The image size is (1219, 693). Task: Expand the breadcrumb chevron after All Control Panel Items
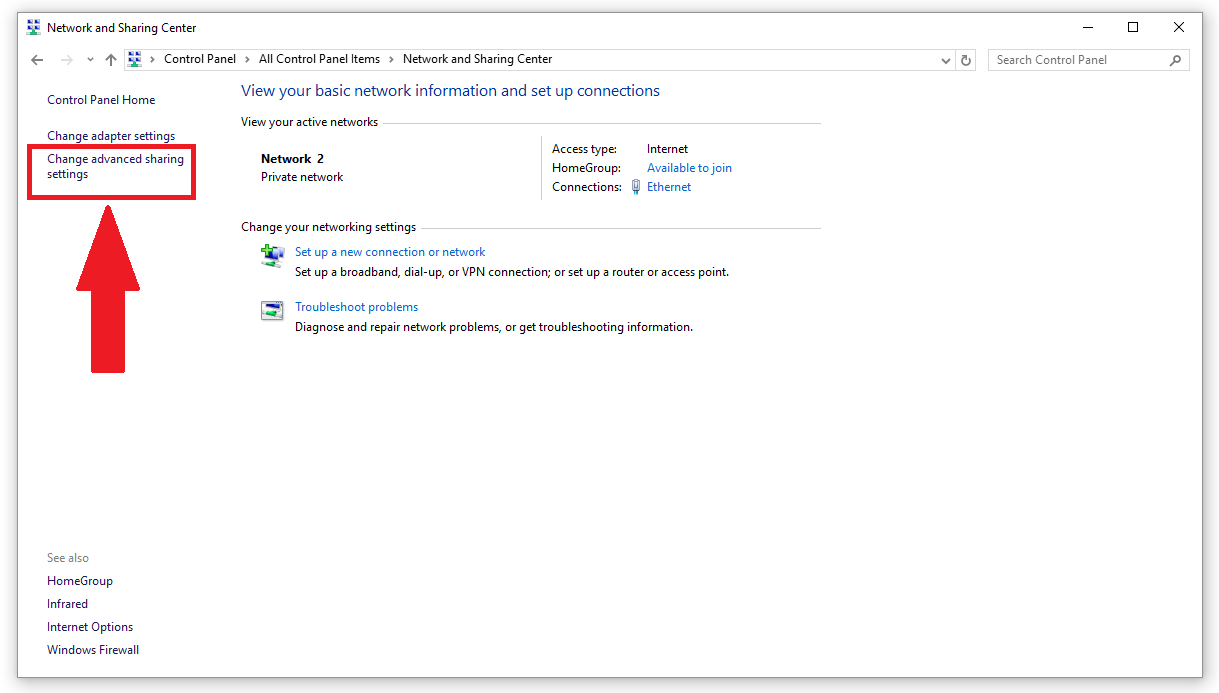point(392,59)
